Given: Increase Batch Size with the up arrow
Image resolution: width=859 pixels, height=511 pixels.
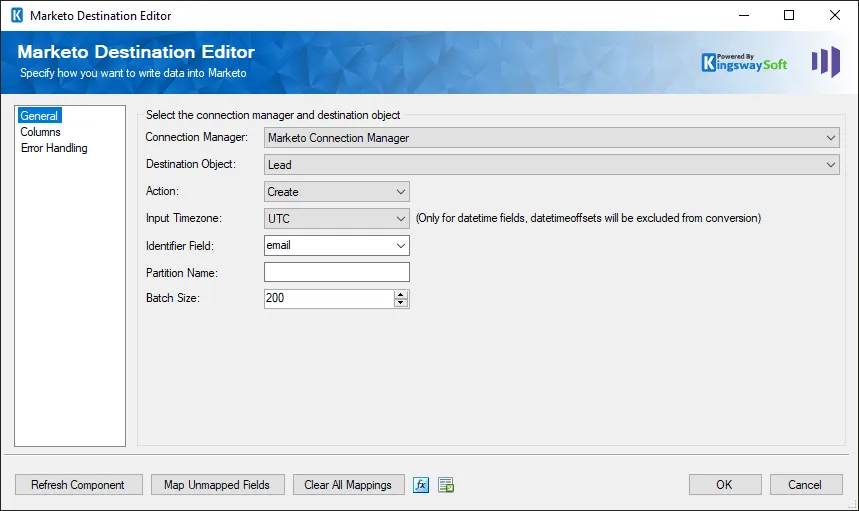Looking at the screenshot, I should (x=401, y=295).
